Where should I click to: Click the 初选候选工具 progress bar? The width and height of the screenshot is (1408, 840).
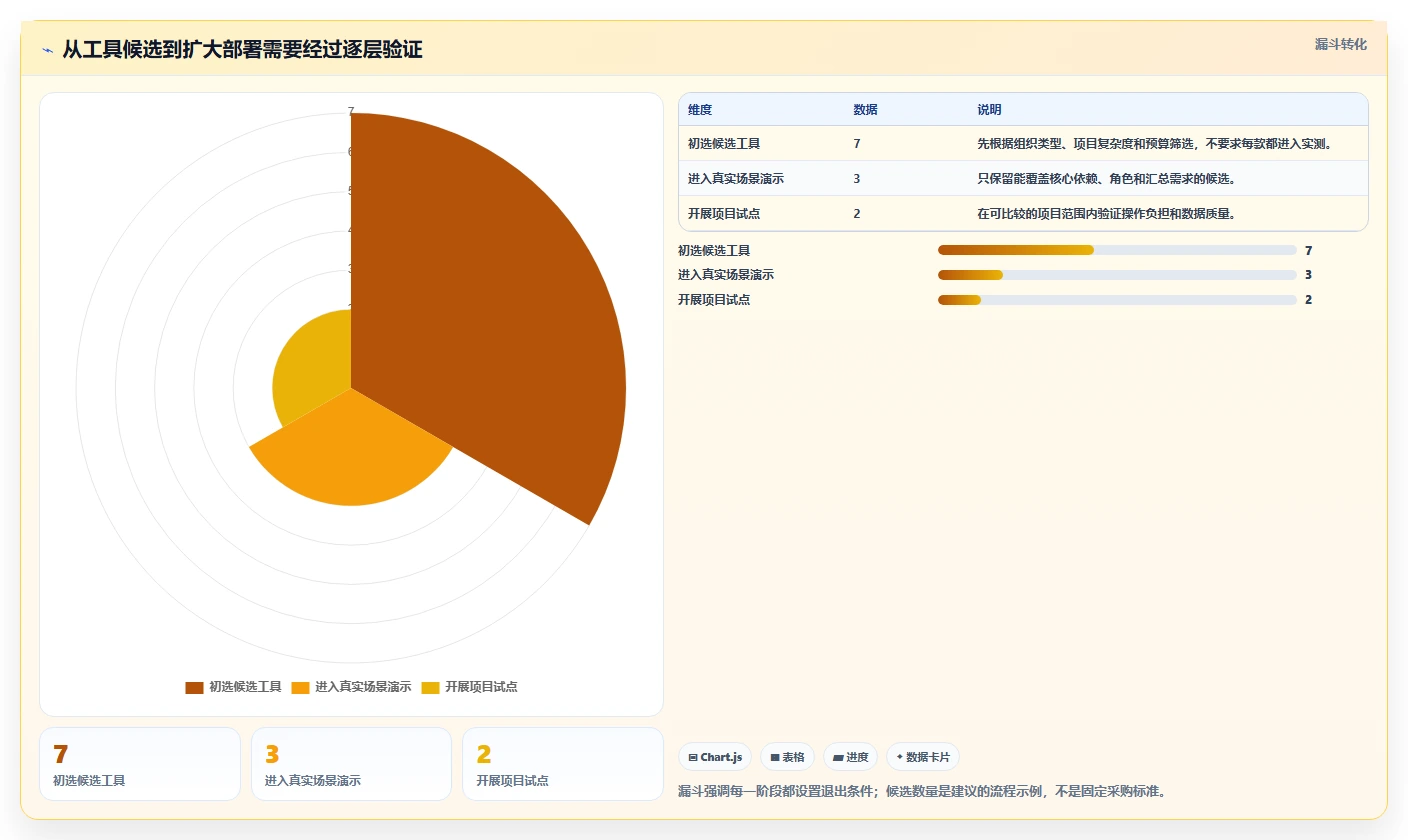[x=1117, y=250]
